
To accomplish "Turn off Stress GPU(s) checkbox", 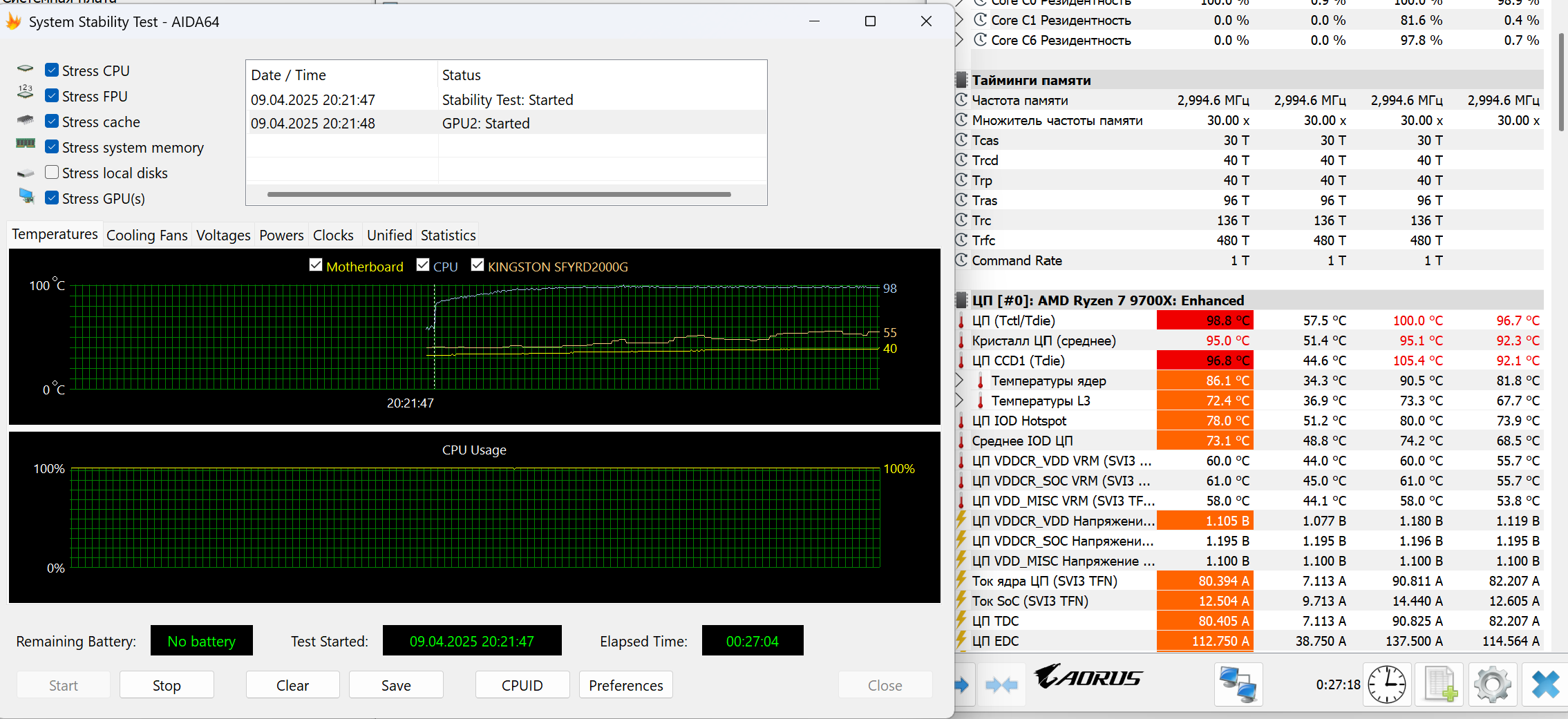I will click(x=51, y=198).
